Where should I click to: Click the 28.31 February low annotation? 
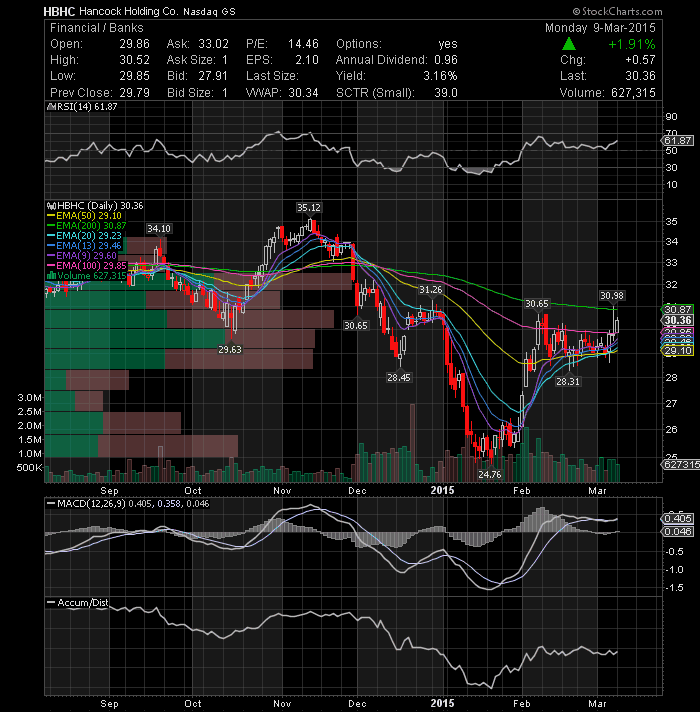(568, 381)
